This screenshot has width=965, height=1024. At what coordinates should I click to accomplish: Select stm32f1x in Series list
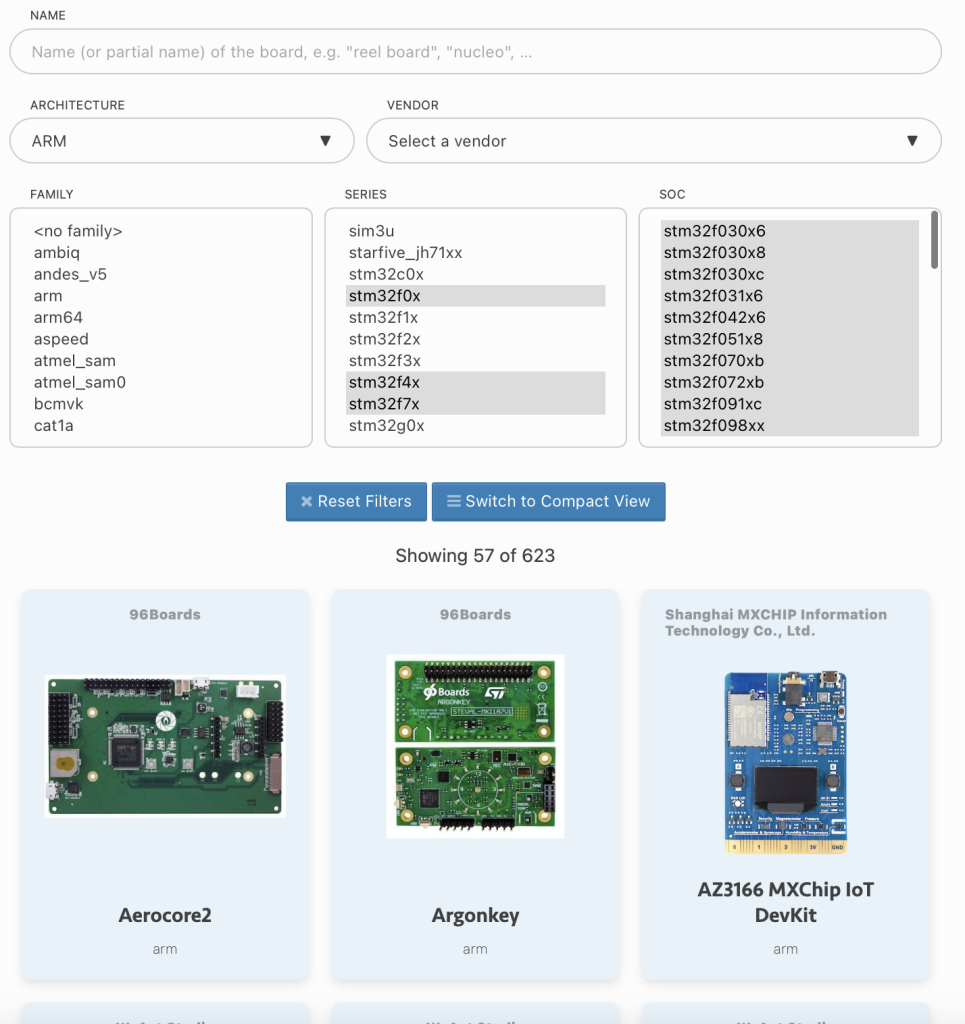pyautogui.click(x=475, y=317)
